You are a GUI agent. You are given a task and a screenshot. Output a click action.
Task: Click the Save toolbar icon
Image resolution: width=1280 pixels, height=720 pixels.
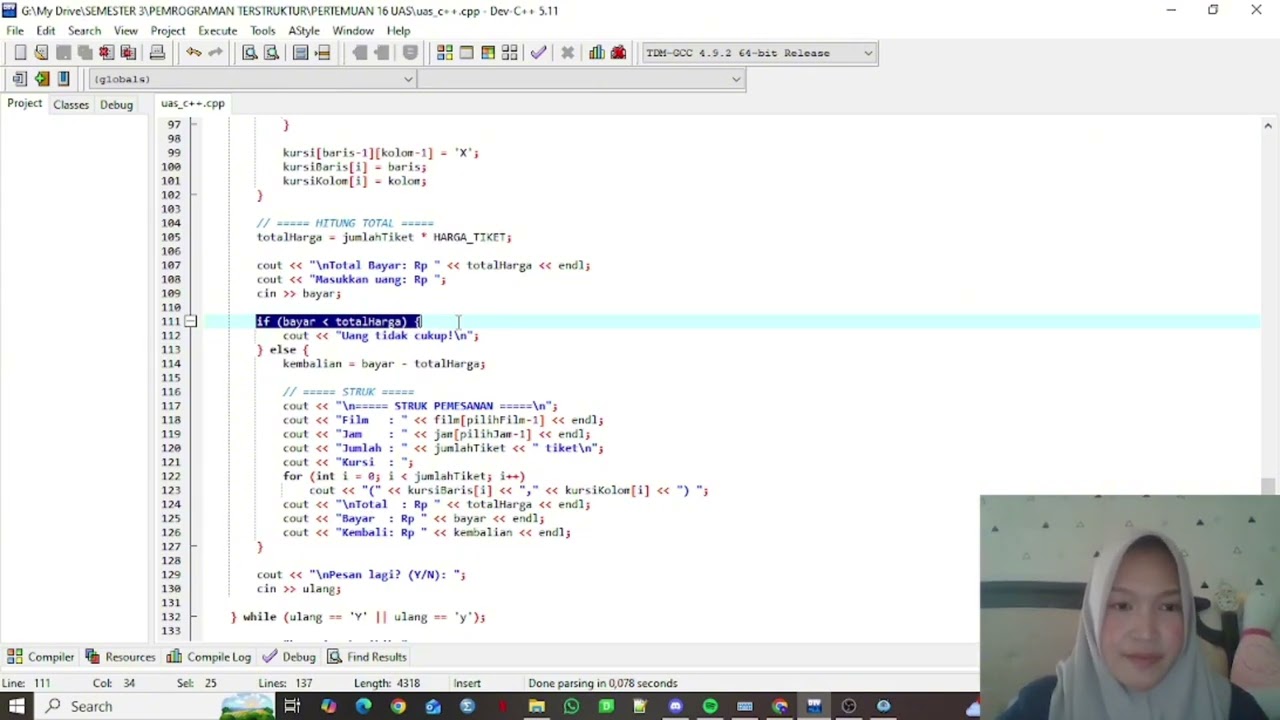[63, 53]
